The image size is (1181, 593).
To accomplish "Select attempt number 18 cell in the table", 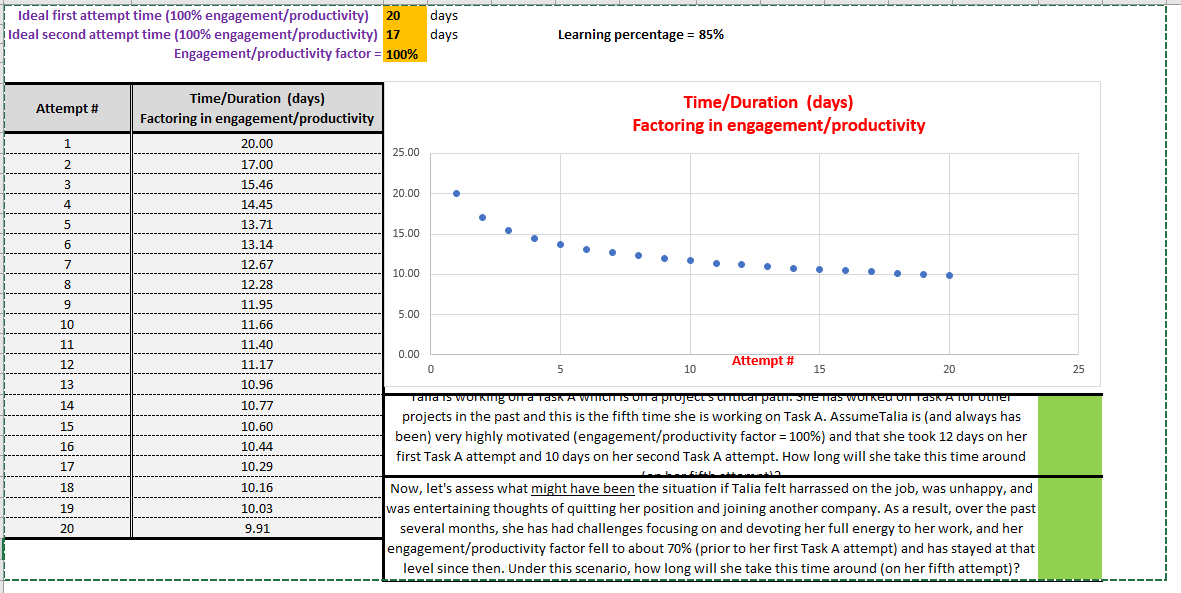I will click(x=68, y=487).
